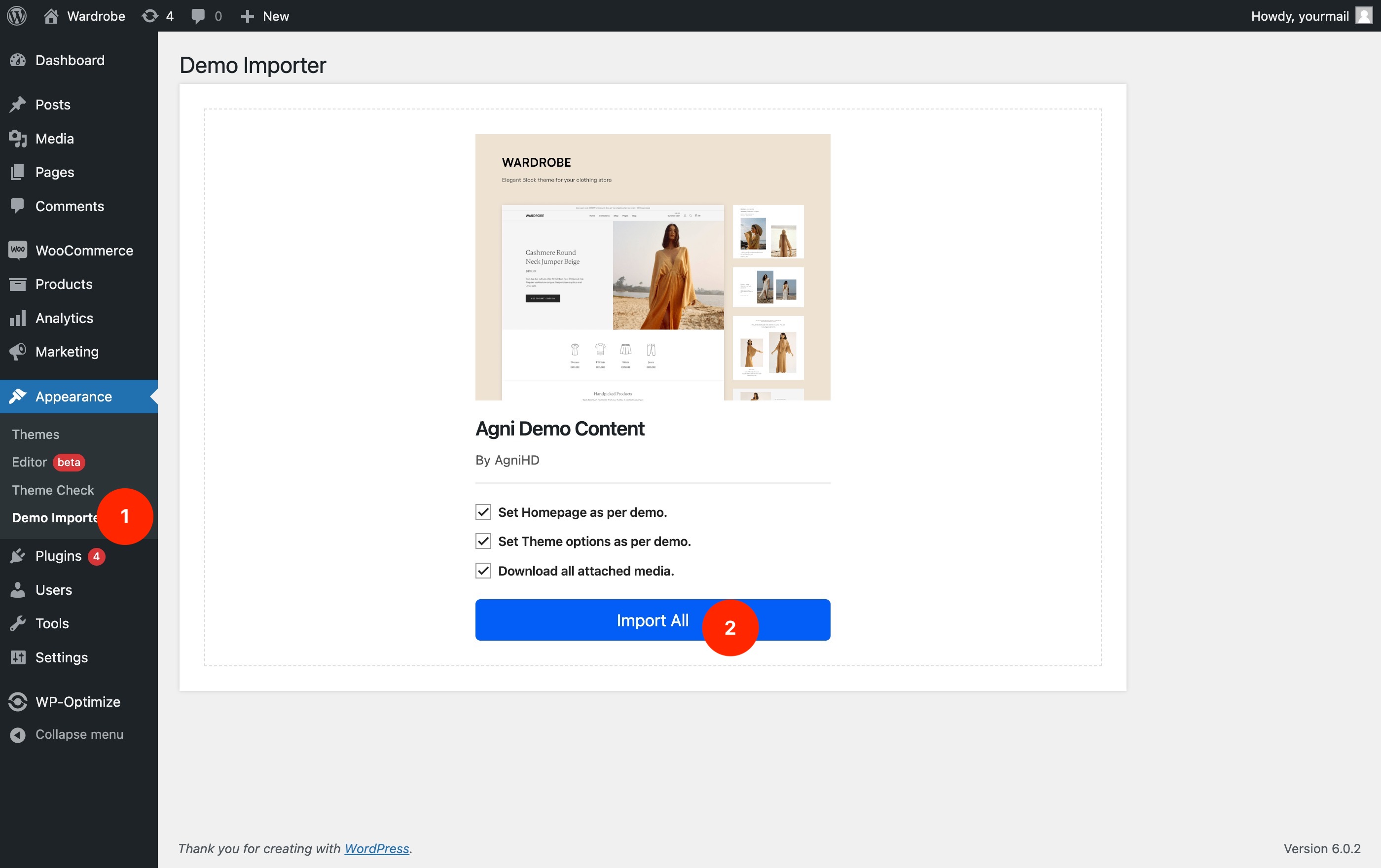
Task: Disable Set Theme options as per demo
Action: point(483,541)
